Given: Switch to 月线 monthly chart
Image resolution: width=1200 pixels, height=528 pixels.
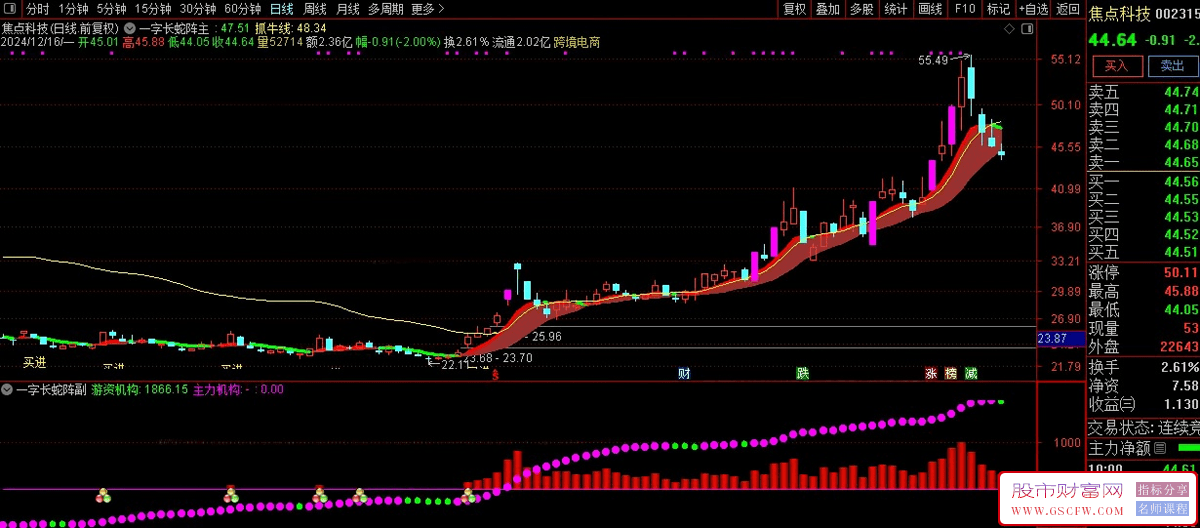Looking at the screenshot, I should point(347,9).
